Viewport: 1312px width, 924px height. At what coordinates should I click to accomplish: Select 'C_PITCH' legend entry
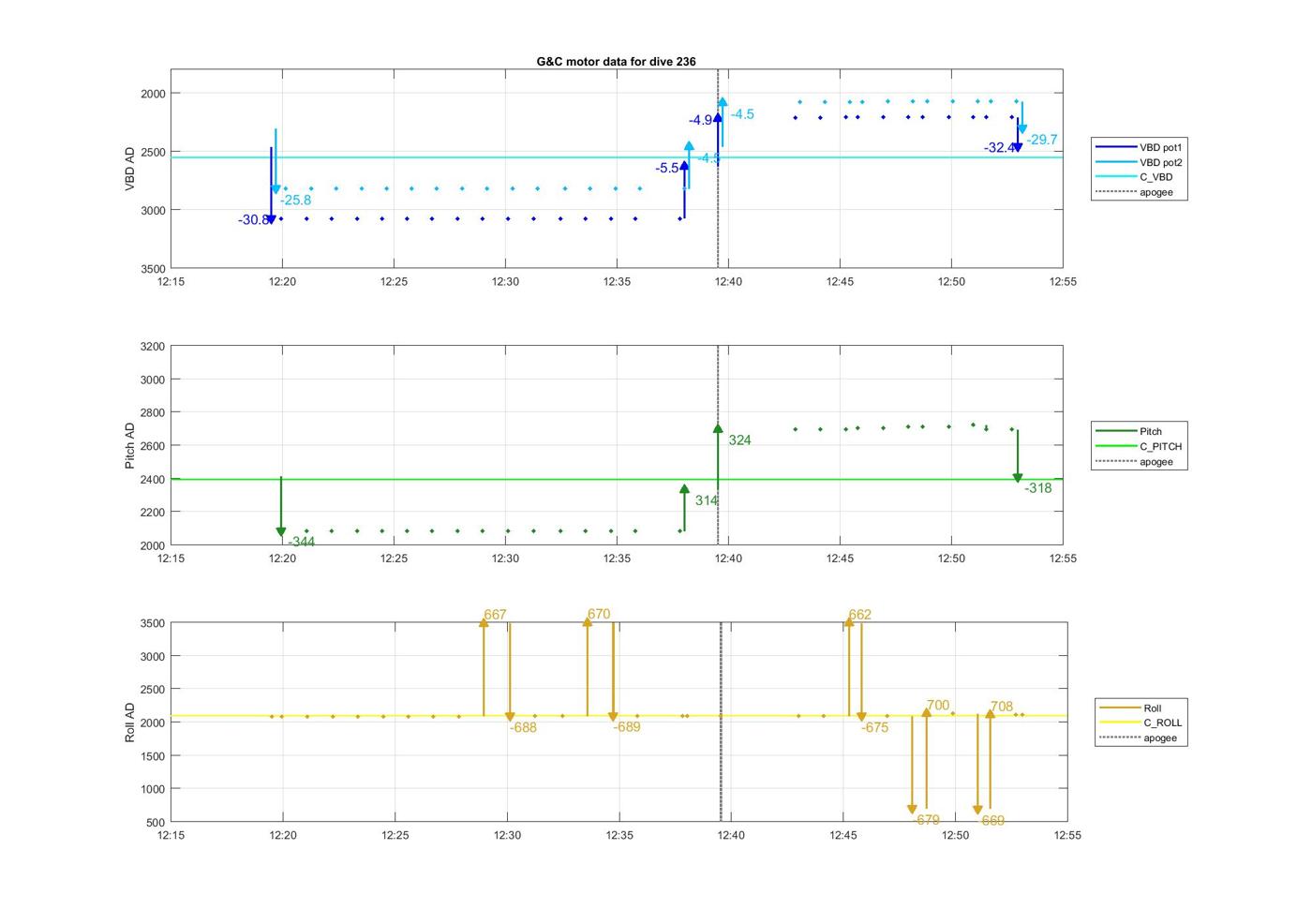pos(1140,446)
